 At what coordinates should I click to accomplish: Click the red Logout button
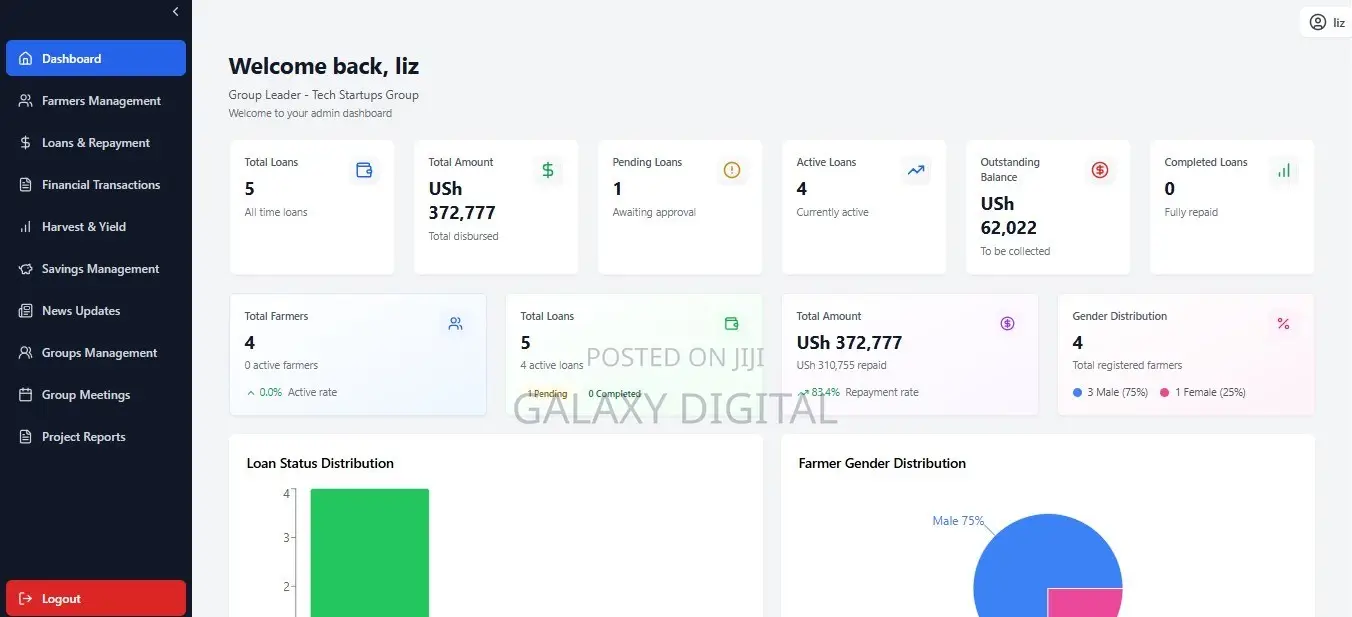[96, 598]
